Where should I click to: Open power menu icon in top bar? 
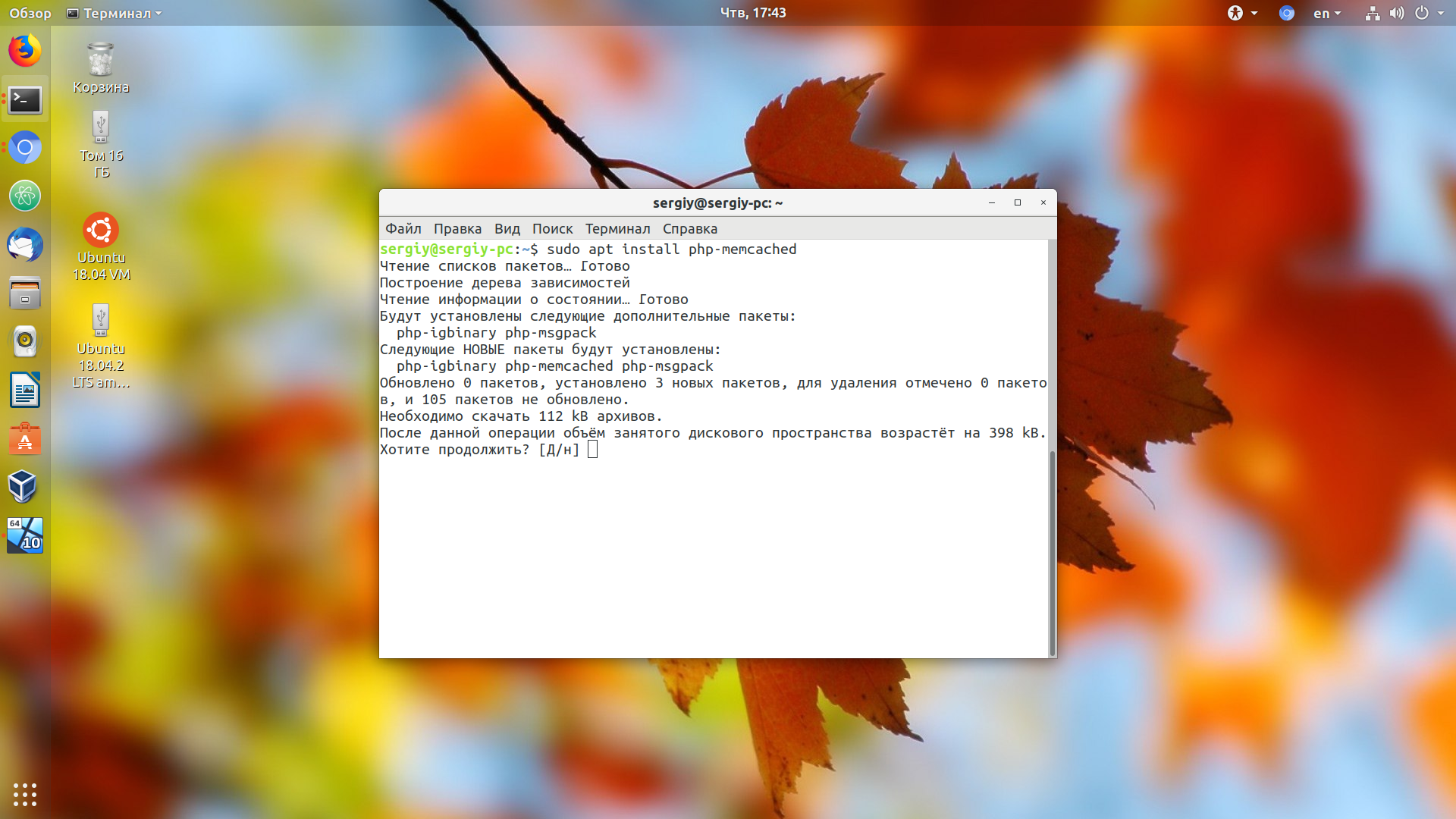pyautogui.click(x=1422, y=13)
